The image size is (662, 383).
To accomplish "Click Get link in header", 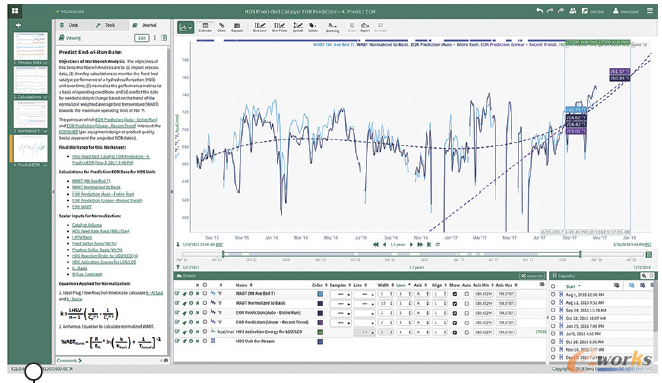I will click(593, 11).
